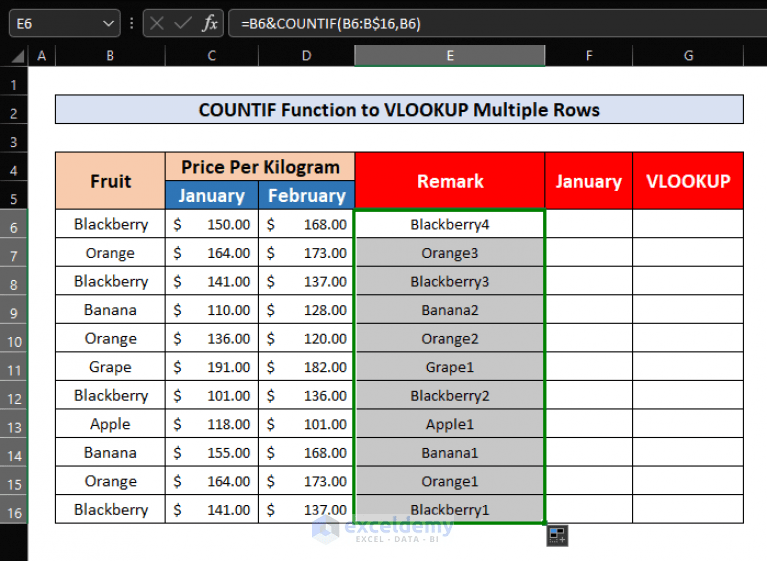Image resolution: width=767 pixels, height=561 pixels.
Task: Select the cell containing 'Blackberry2'
Action: 450,395
